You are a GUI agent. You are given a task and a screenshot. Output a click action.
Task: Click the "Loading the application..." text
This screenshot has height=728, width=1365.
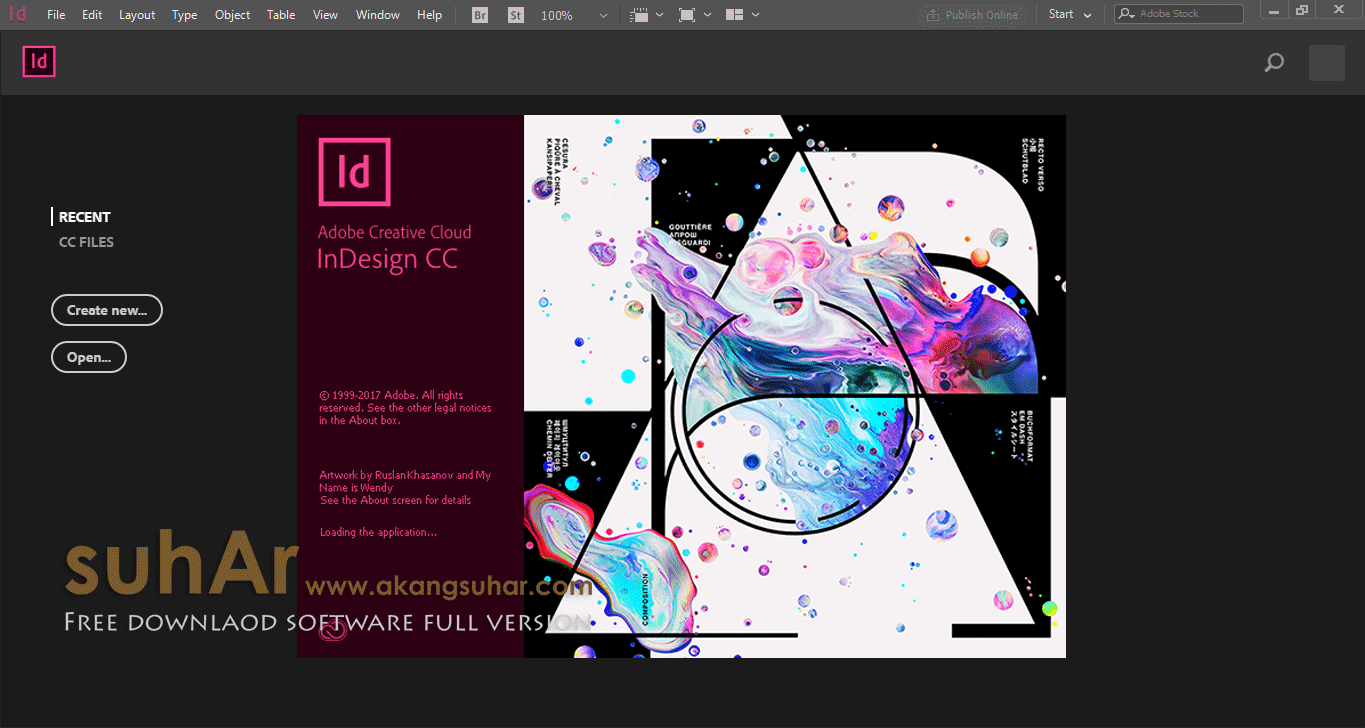378,532
